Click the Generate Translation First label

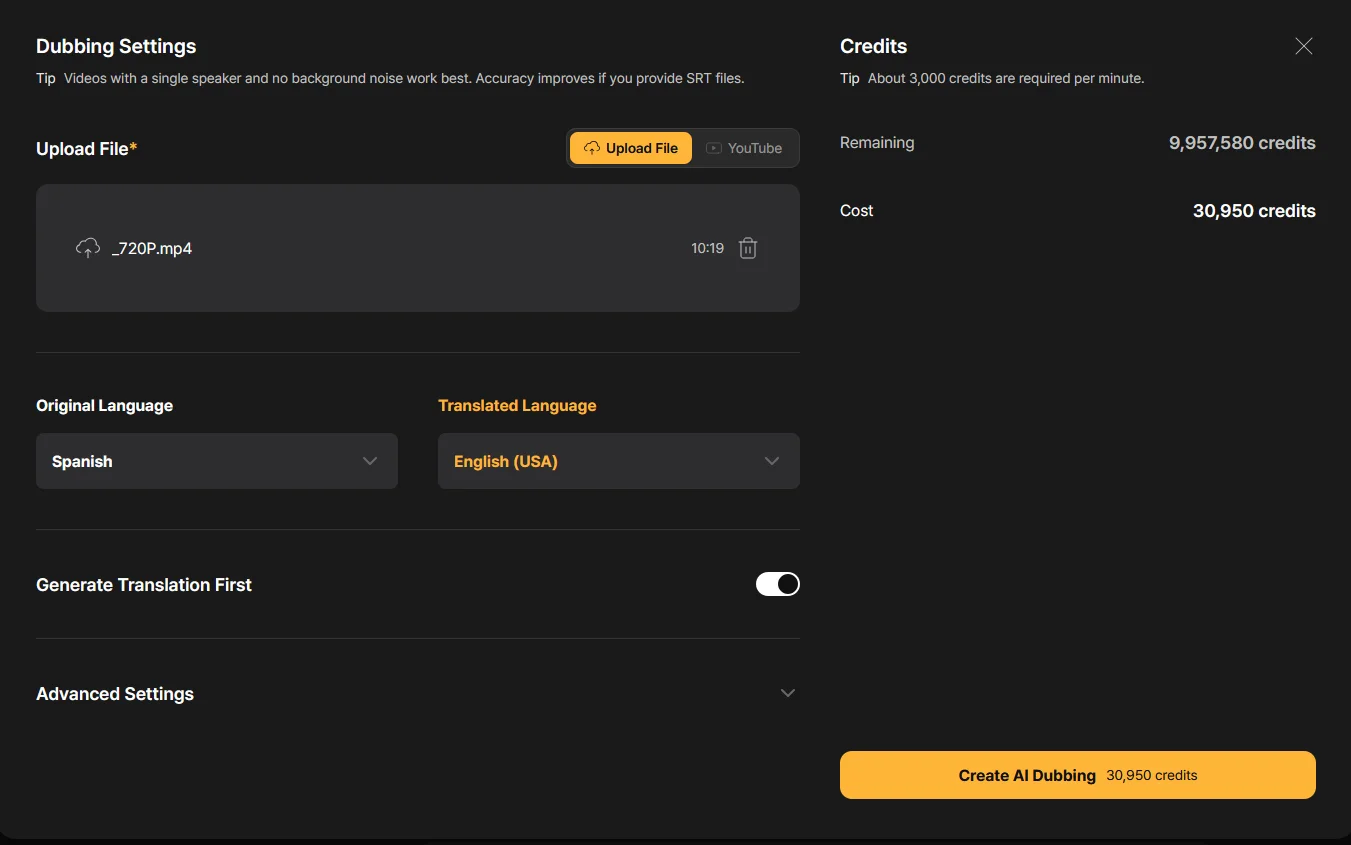click(144, 585)
